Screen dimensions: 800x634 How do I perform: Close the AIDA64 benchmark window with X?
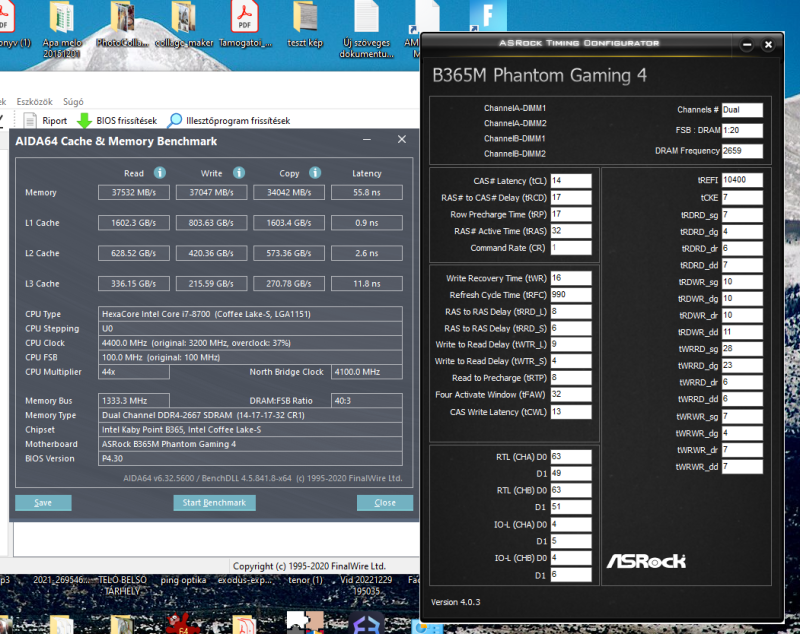pyautogui.click(x=402, y=139)
